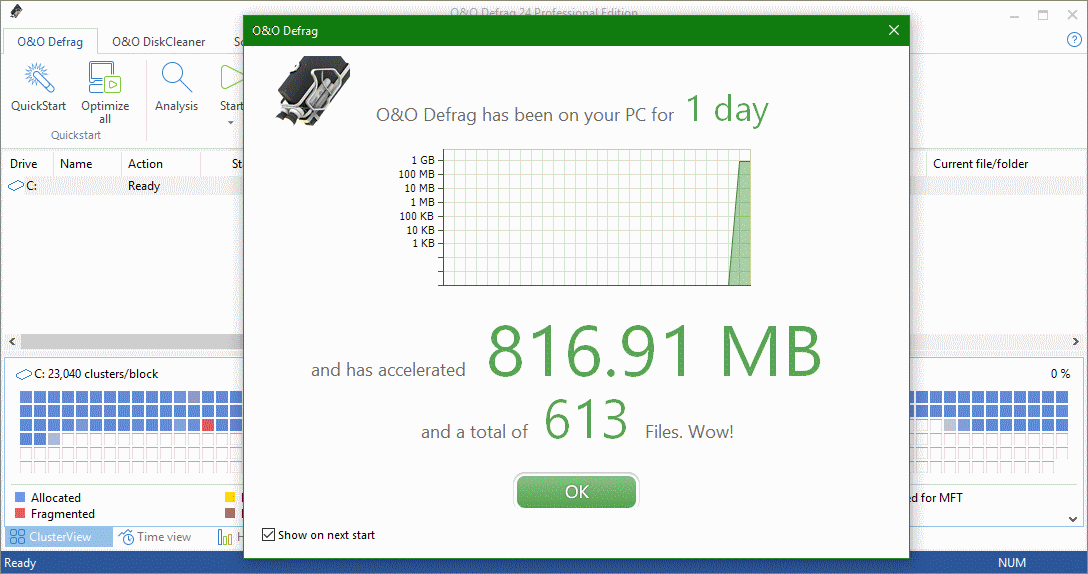Switch to ClusterView tab
This screenshot has width=1088, height=574.
coord(59,537)
